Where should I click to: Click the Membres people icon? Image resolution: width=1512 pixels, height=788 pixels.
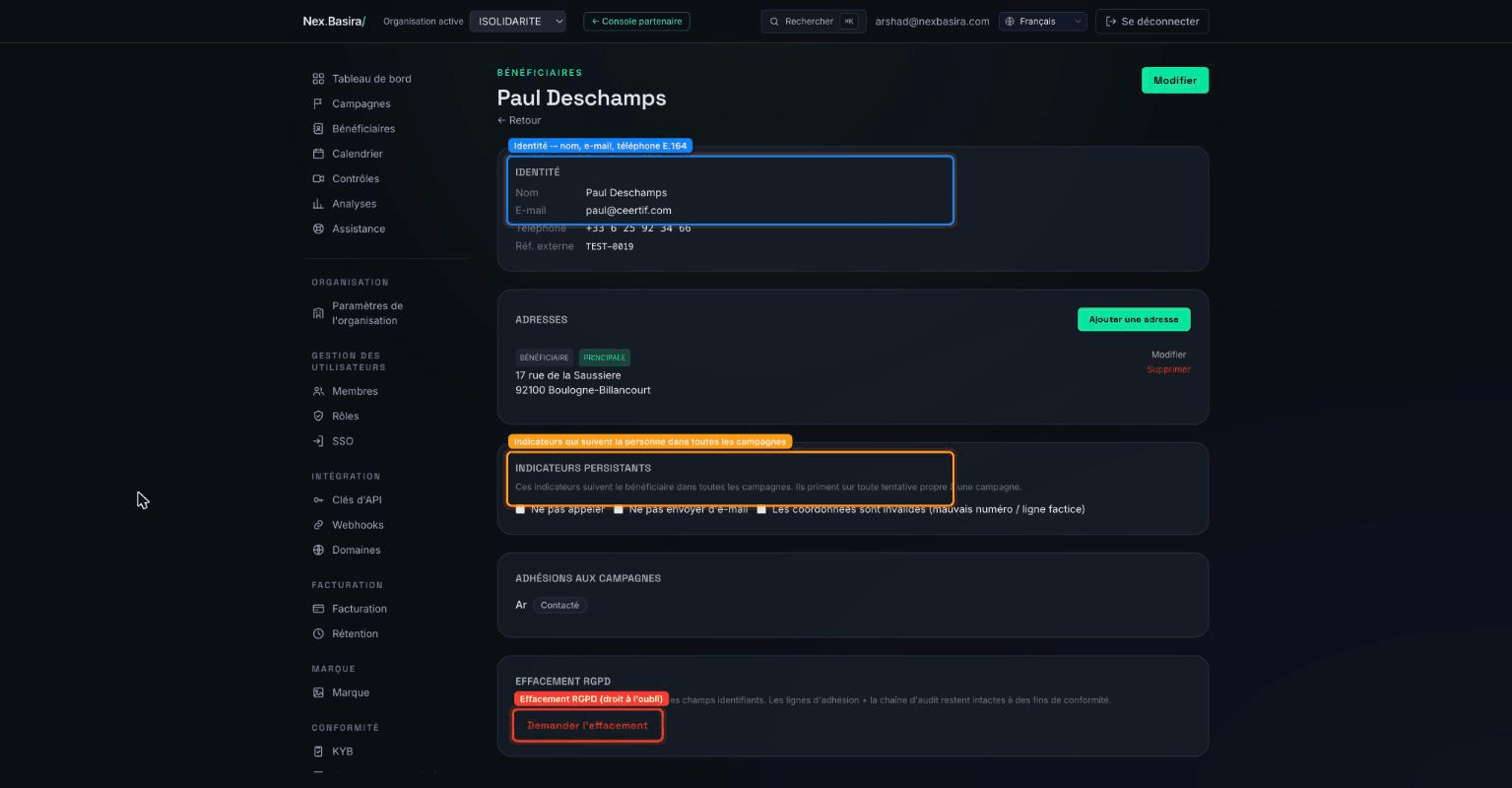coord(318,391)
